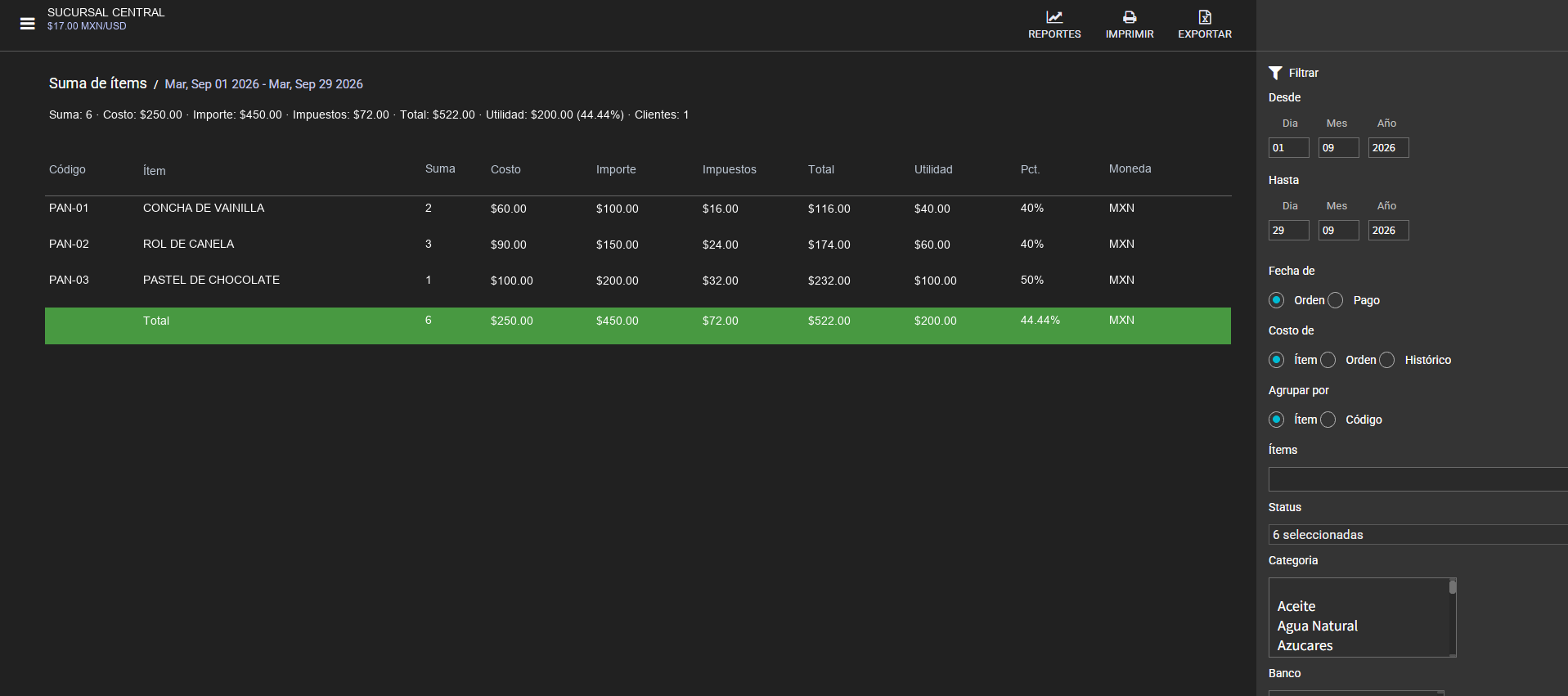This screenshot has height=696, width=1568.
Task: Click the Ítems filter input box
Action: pyautogui.click(x=1417, y=479)
